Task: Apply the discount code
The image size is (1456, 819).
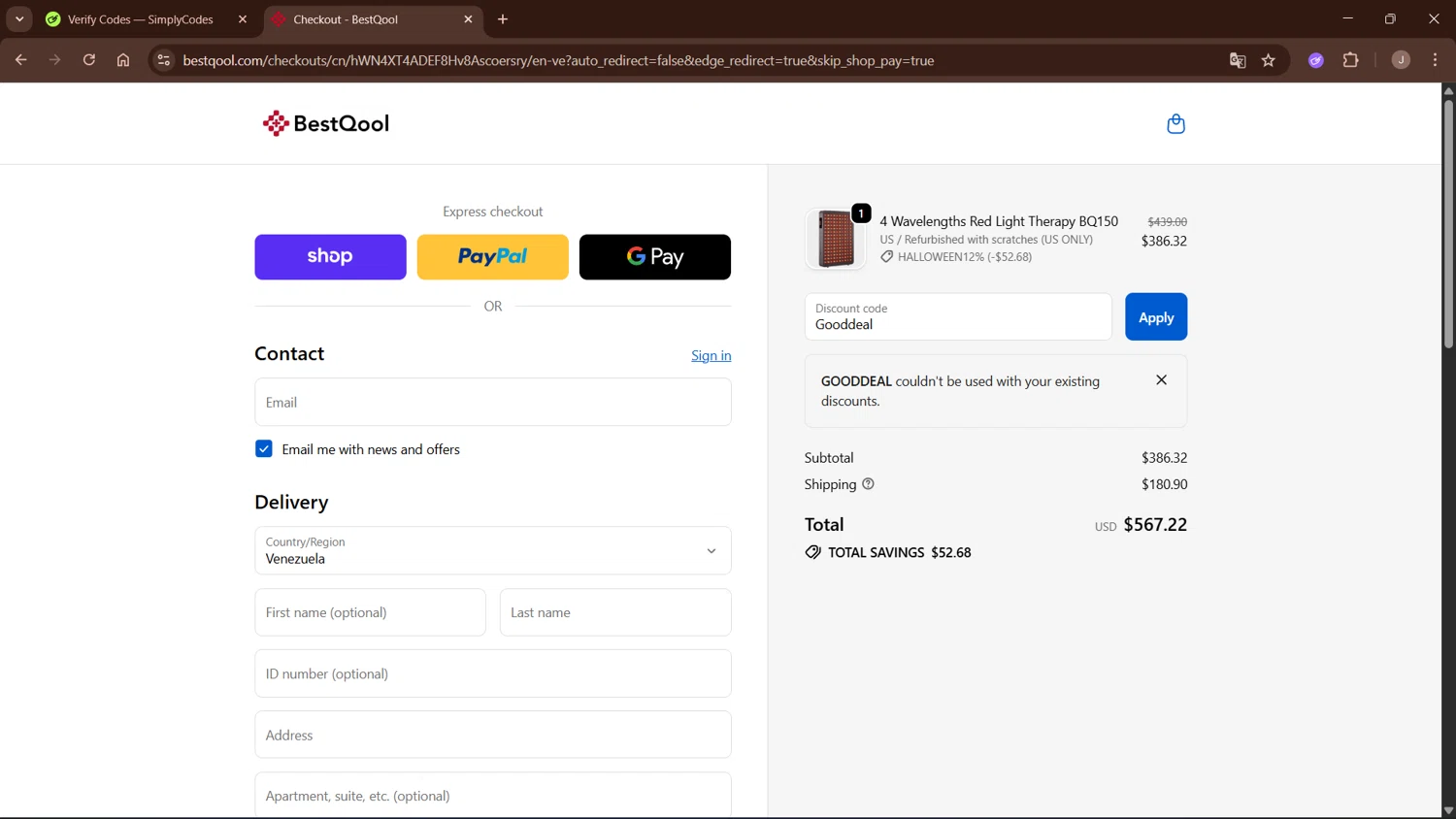Action: pyautogui.click(x=1156, y=317)
